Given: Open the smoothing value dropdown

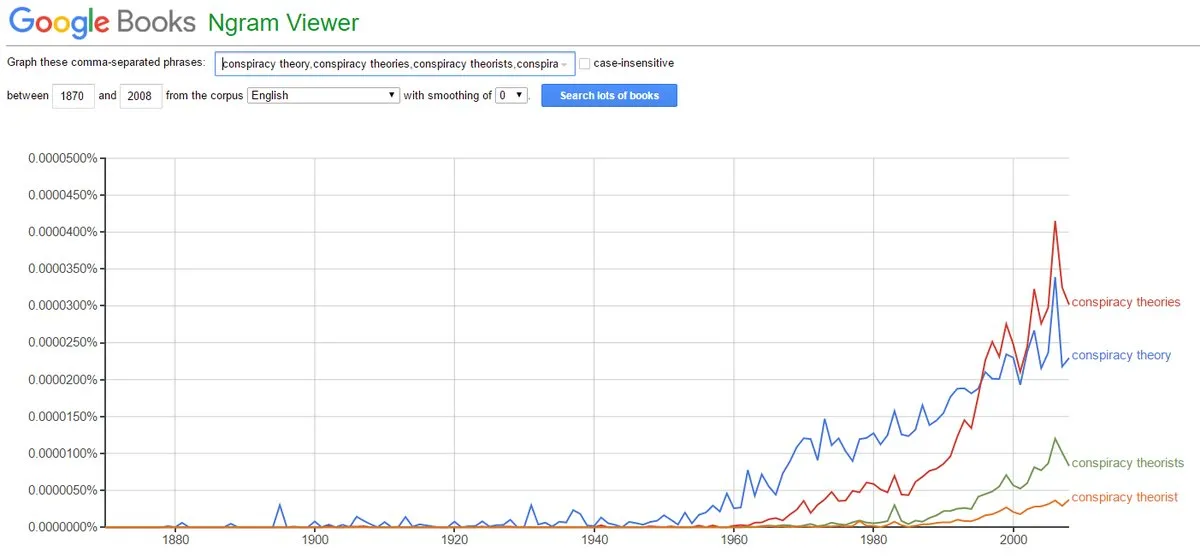Looking at the screenshot, I should pos(511,95).
